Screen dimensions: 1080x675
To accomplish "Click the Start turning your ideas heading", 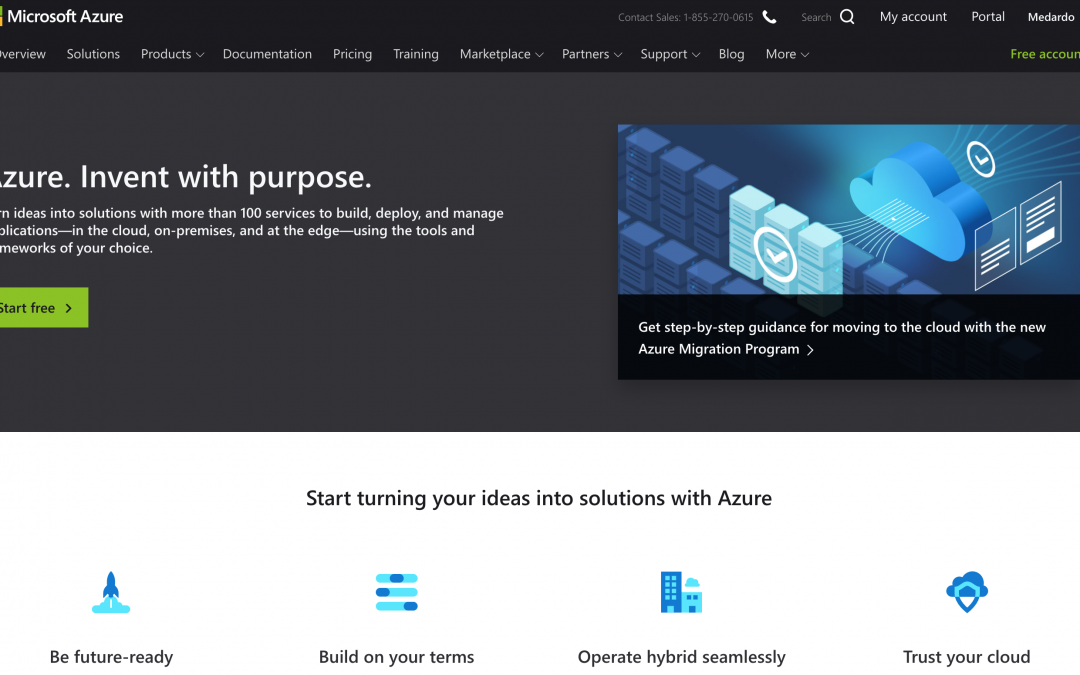I will coord(539,498).
